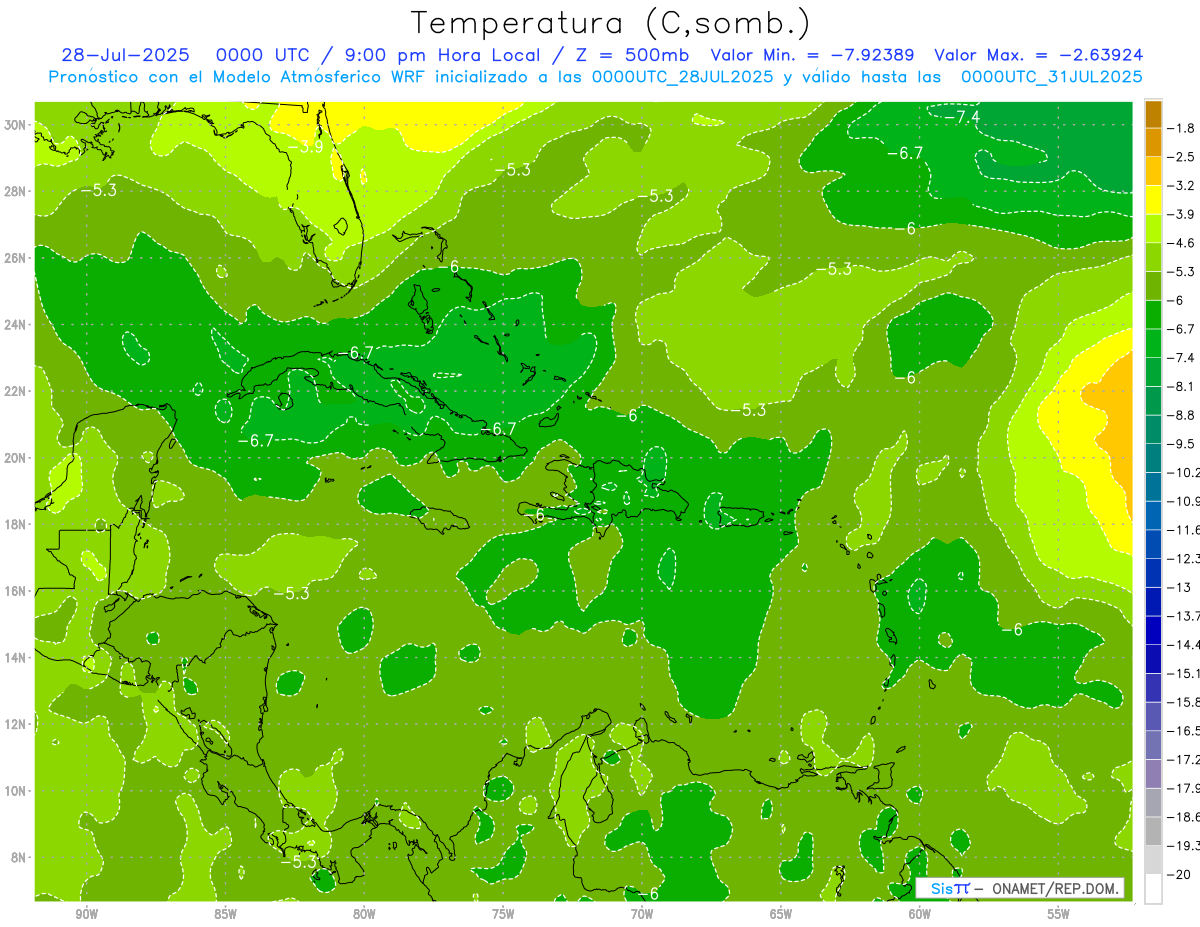
Task: Click the colorbar label "-17.2"
Action: click(x=1185, y=759)
